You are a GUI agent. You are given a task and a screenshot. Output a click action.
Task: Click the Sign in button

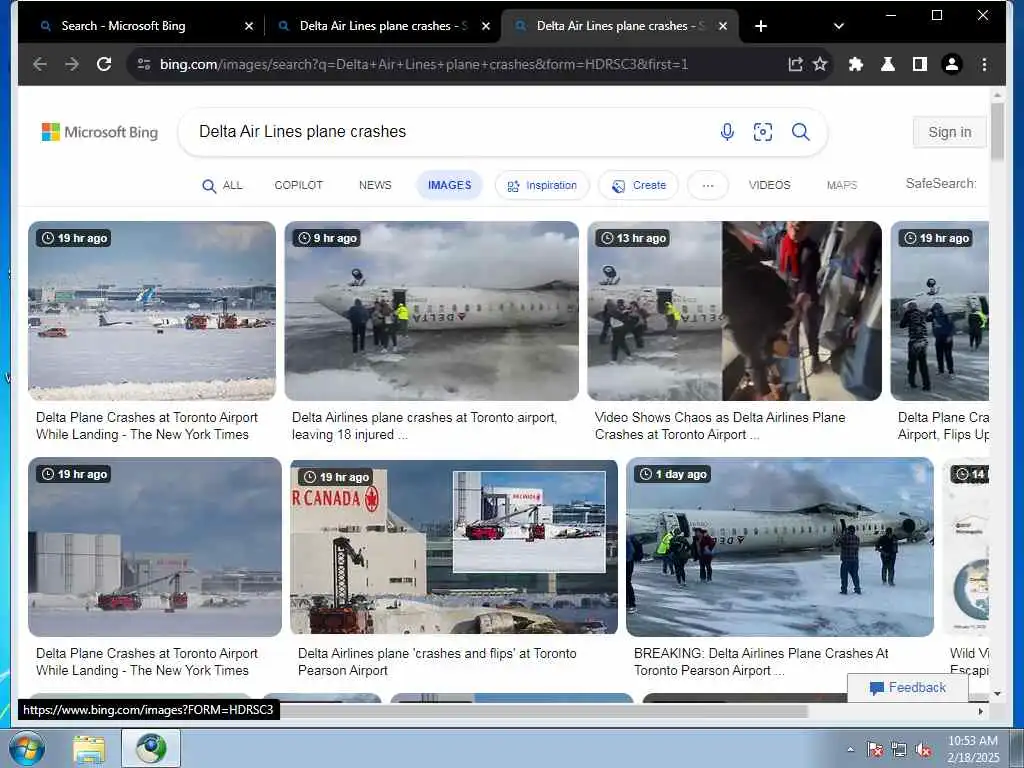pos(950,132)
